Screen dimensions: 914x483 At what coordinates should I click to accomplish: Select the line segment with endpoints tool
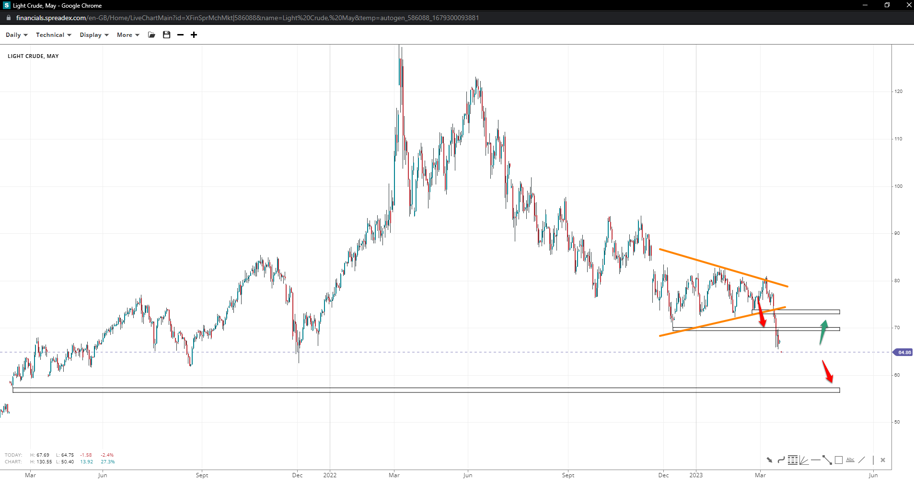pyautogui.click(x=827, y=460)
